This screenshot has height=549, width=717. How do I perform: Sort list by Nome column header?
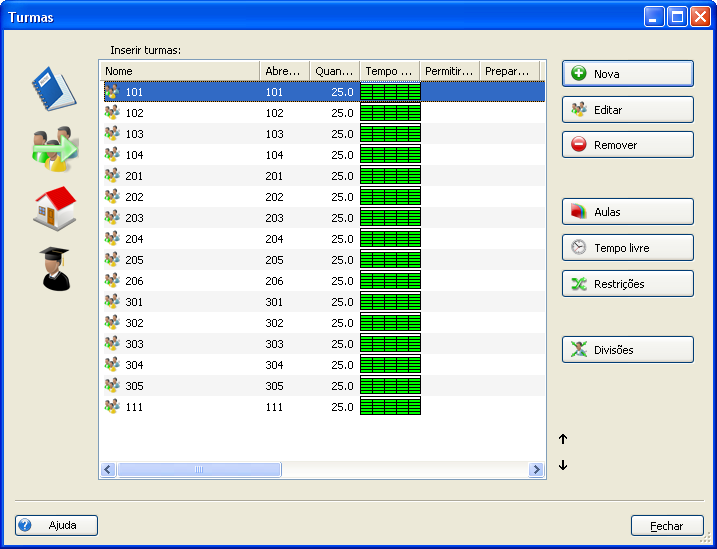click(179, 71)
